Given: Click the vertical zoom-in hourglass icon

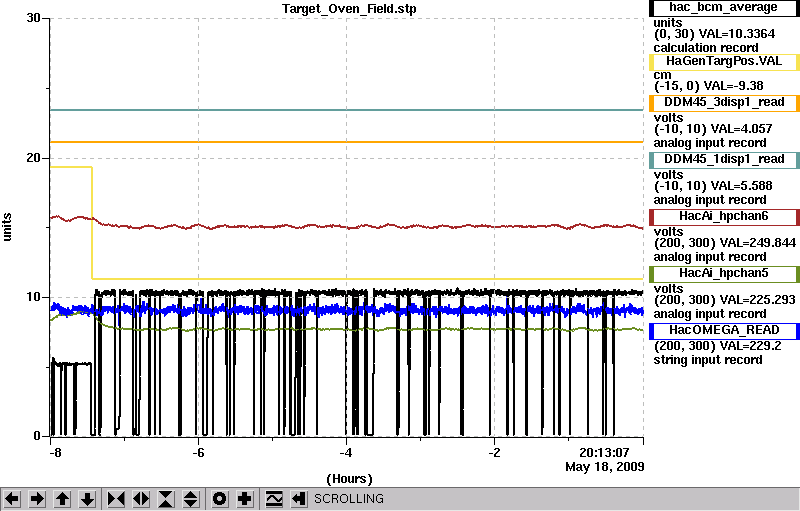Looking at the screenshot, I should click(x=166, y=499).
